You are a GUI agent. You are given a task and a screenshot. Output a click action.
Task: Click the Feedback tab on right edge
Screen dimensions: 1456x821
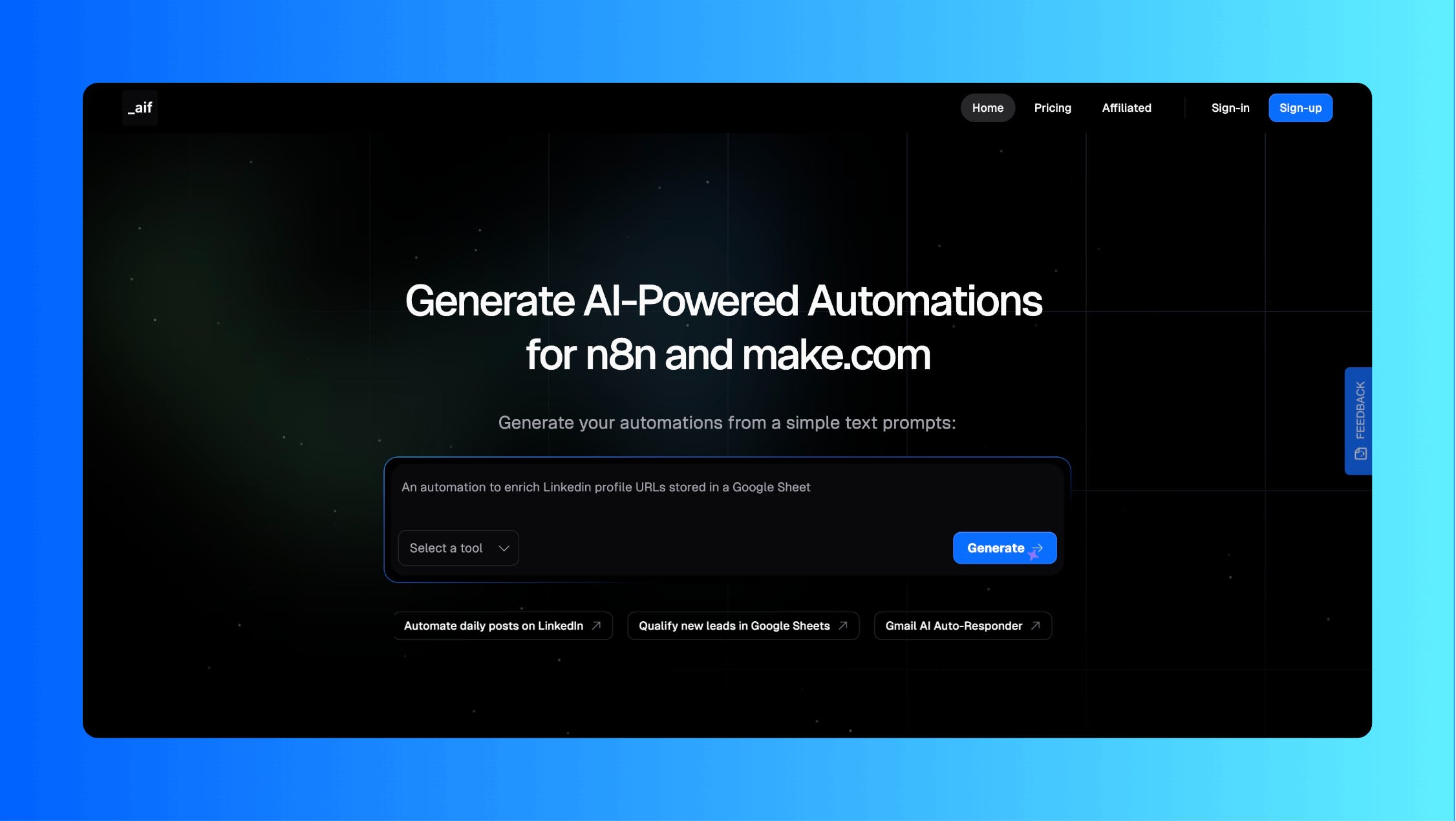(x=1358, y=420)
